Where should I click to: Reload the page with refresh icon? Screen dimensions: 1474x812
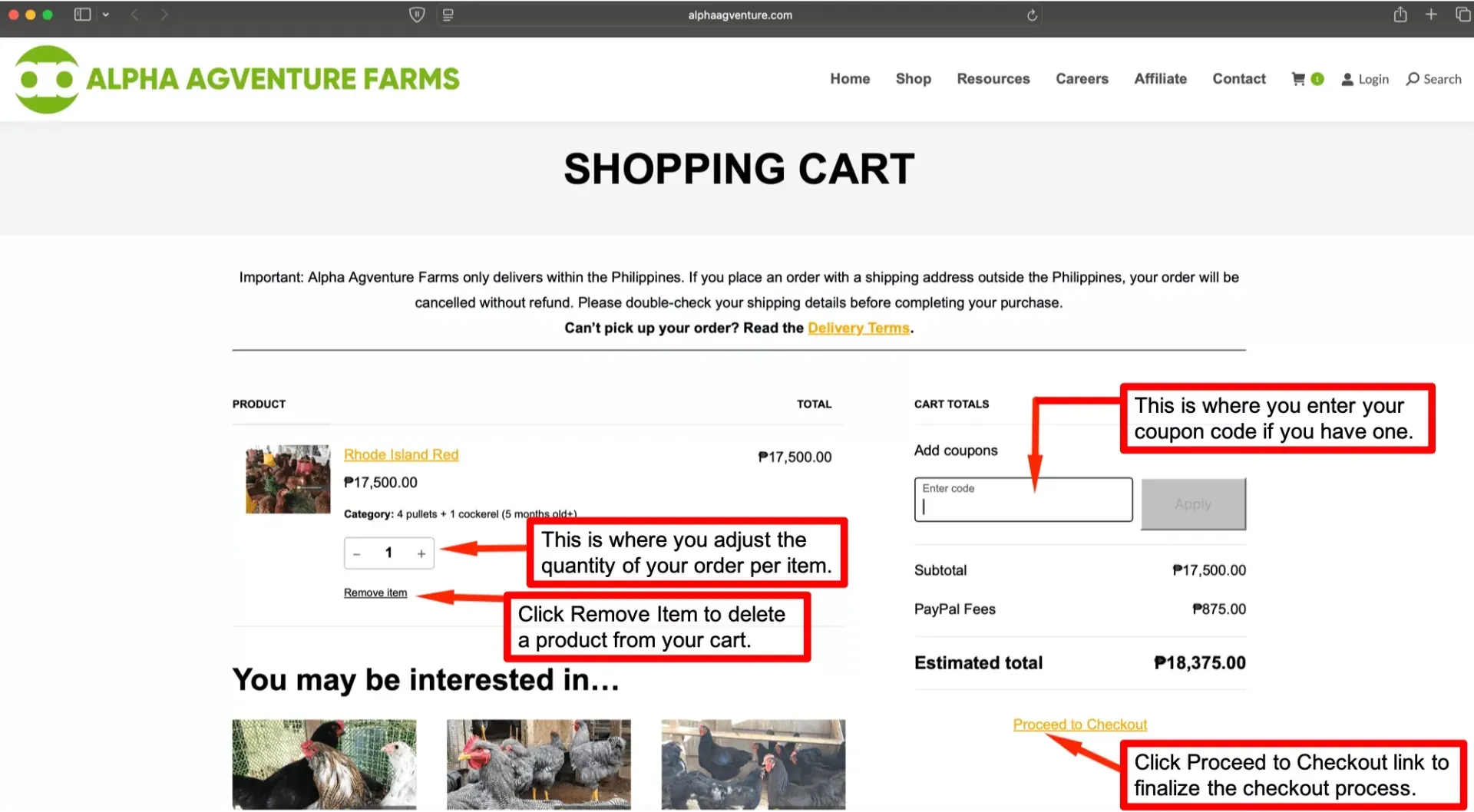pos(1032,15)
